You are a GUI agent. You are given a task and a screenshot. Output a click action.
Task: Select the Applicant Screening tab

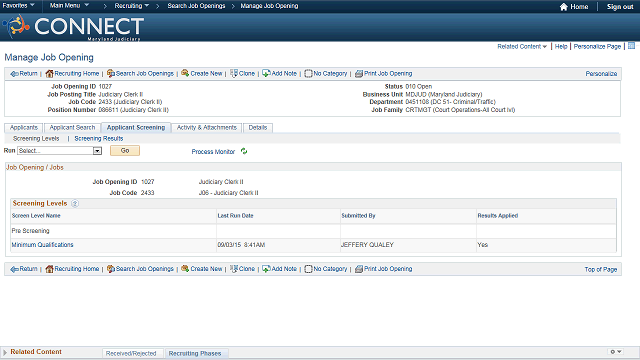click(x=136, y=128)
